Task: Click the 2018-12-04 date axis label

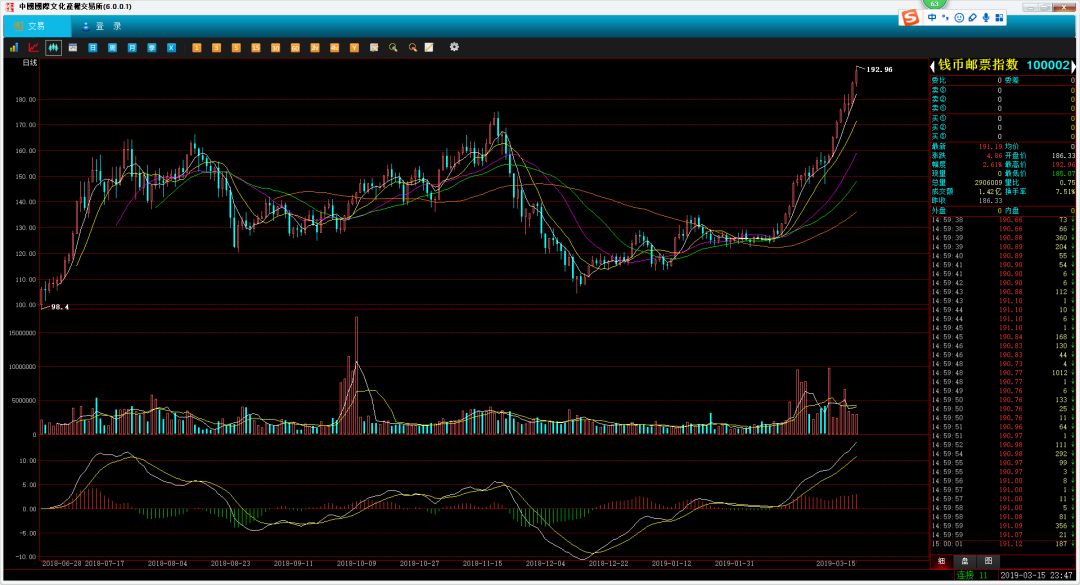Action: (545, 564)
